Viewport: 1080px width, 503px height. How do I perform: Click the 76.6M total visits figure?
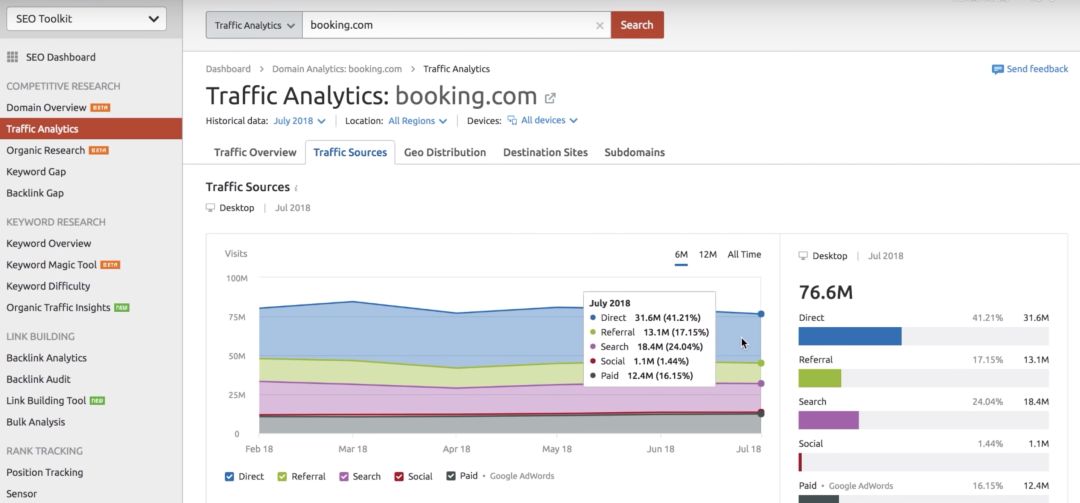[826, 292]
